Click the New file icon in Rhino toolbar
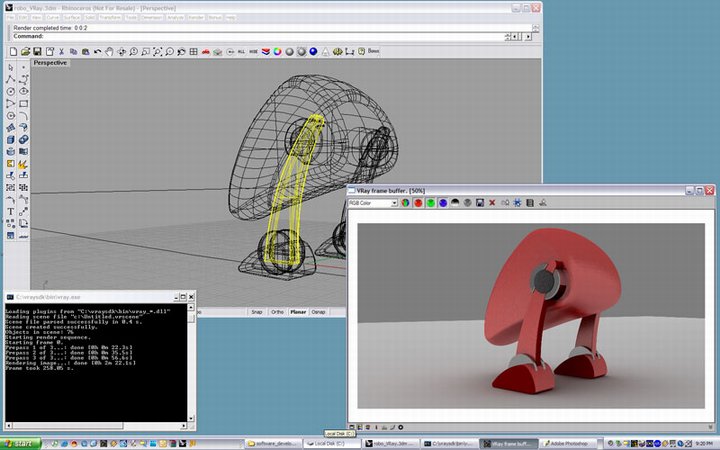 click(13, 51)
